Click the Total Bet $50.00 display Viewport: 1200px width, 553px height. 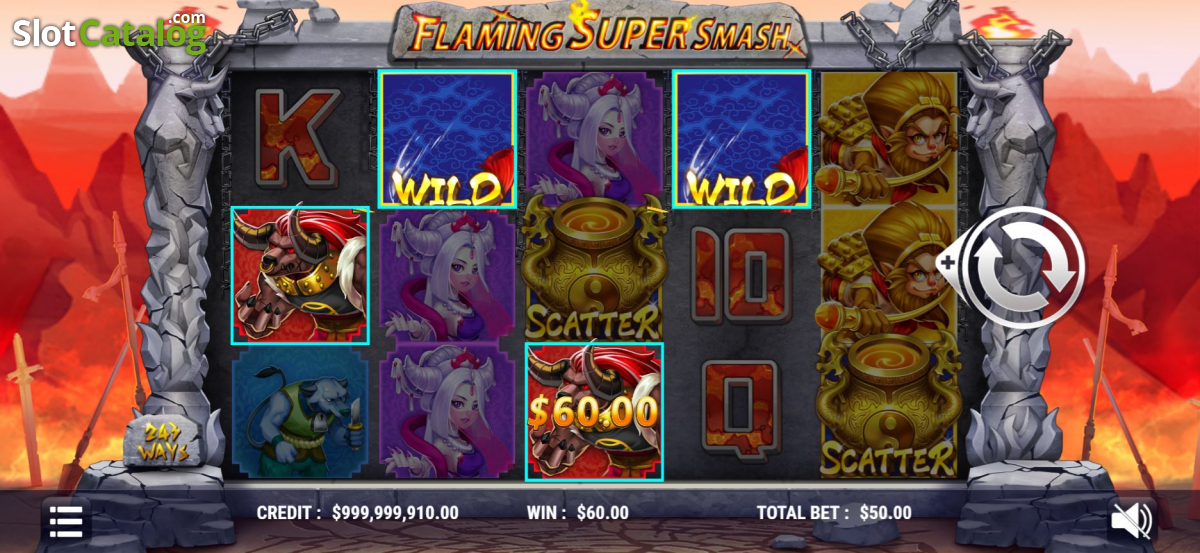coord(834,513)
